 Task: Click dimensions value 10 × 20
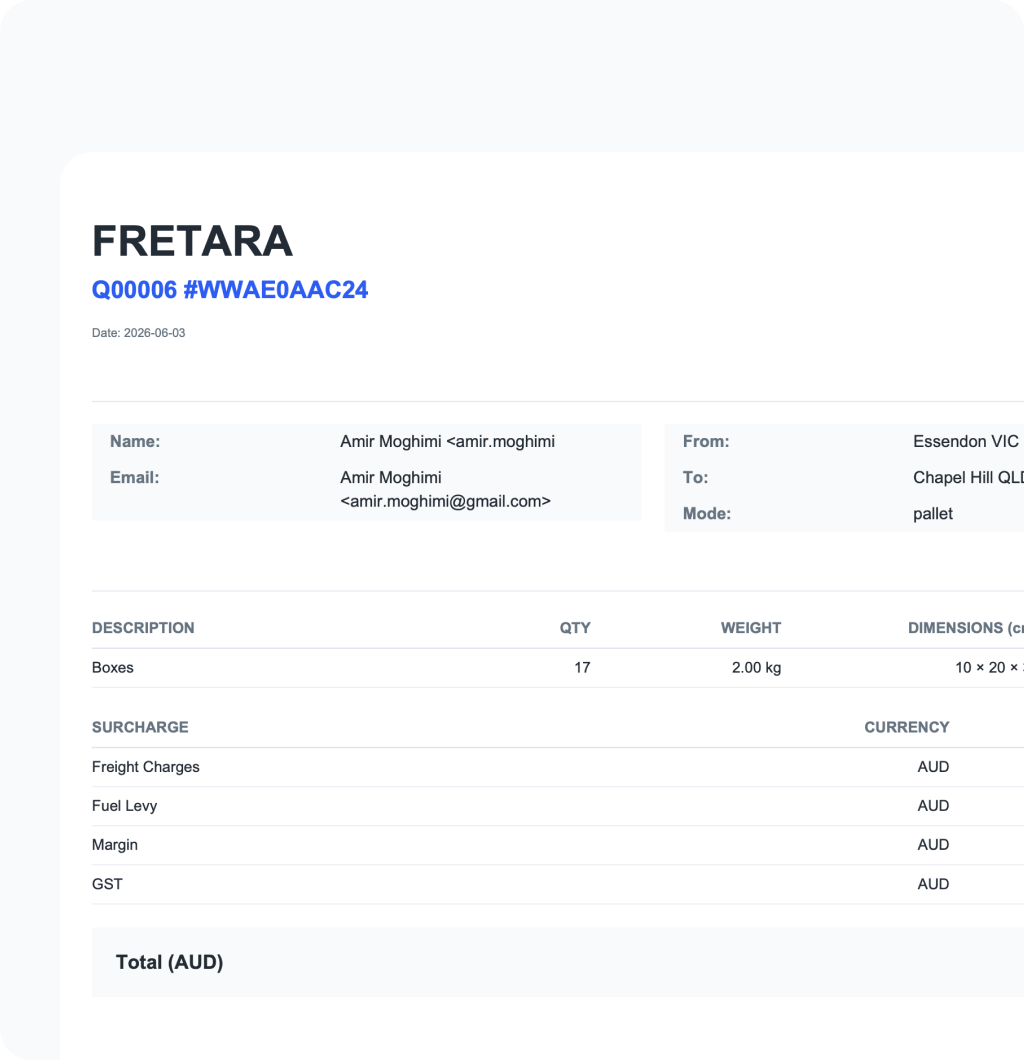point(989,668)
